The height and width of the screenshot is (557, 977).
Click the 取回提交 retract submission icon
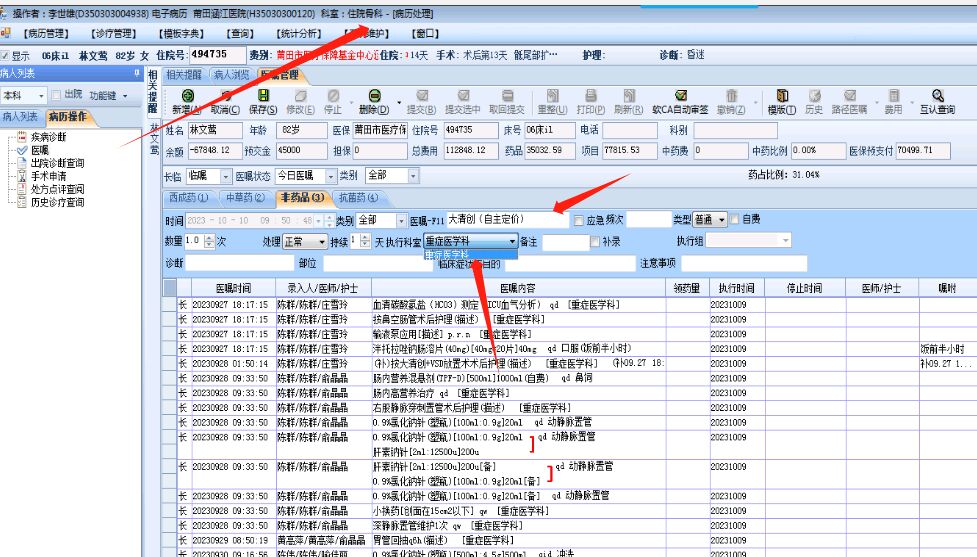(x=507, y=96)
